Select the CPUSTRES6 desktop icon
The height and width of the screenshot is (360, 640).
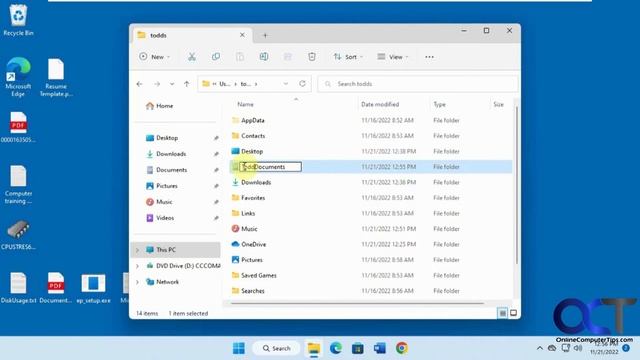point(18,235)
